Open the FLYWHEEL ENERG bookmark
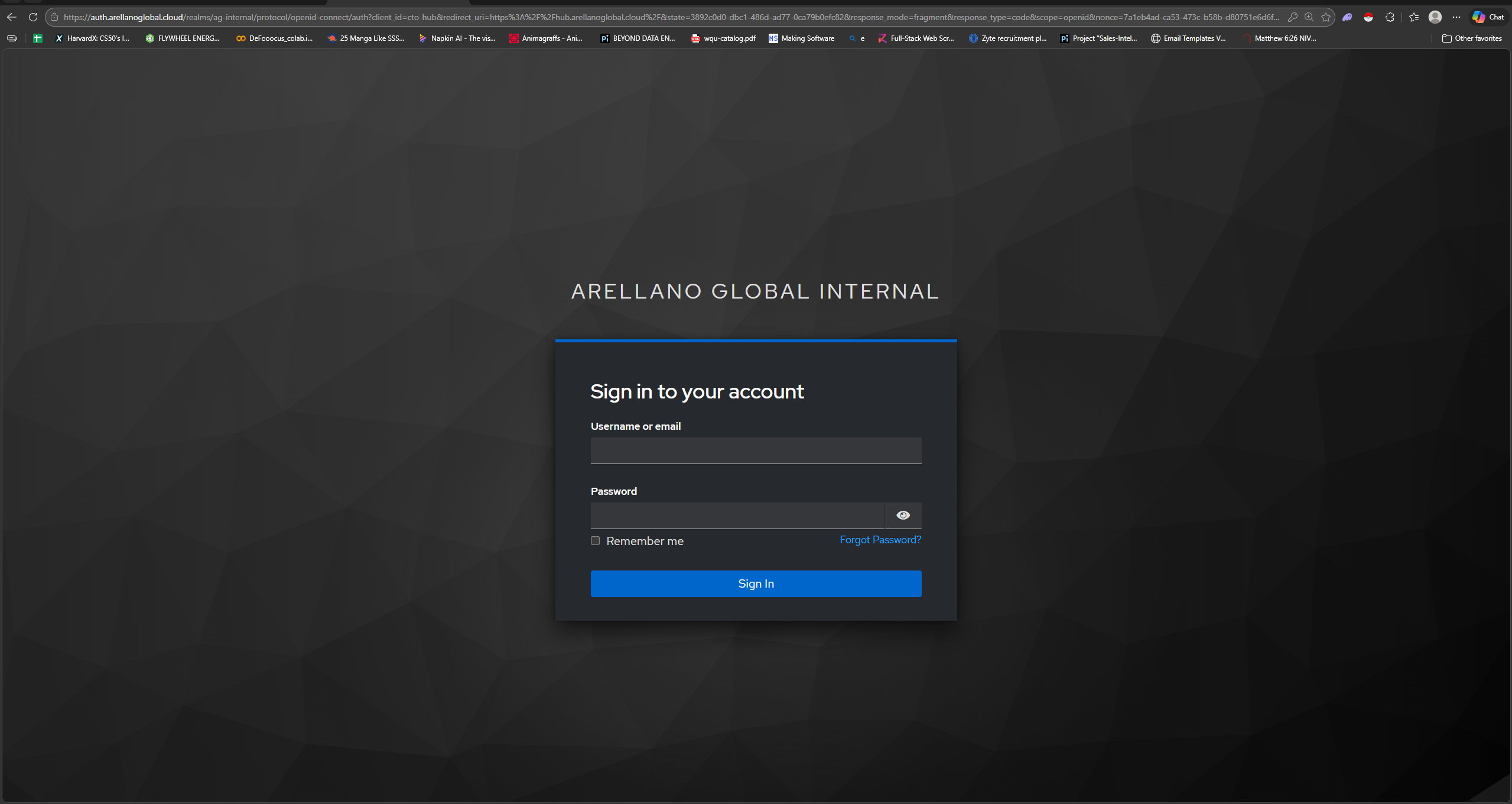This screenshot has width=1512, height=804. (x=183, y=38)
